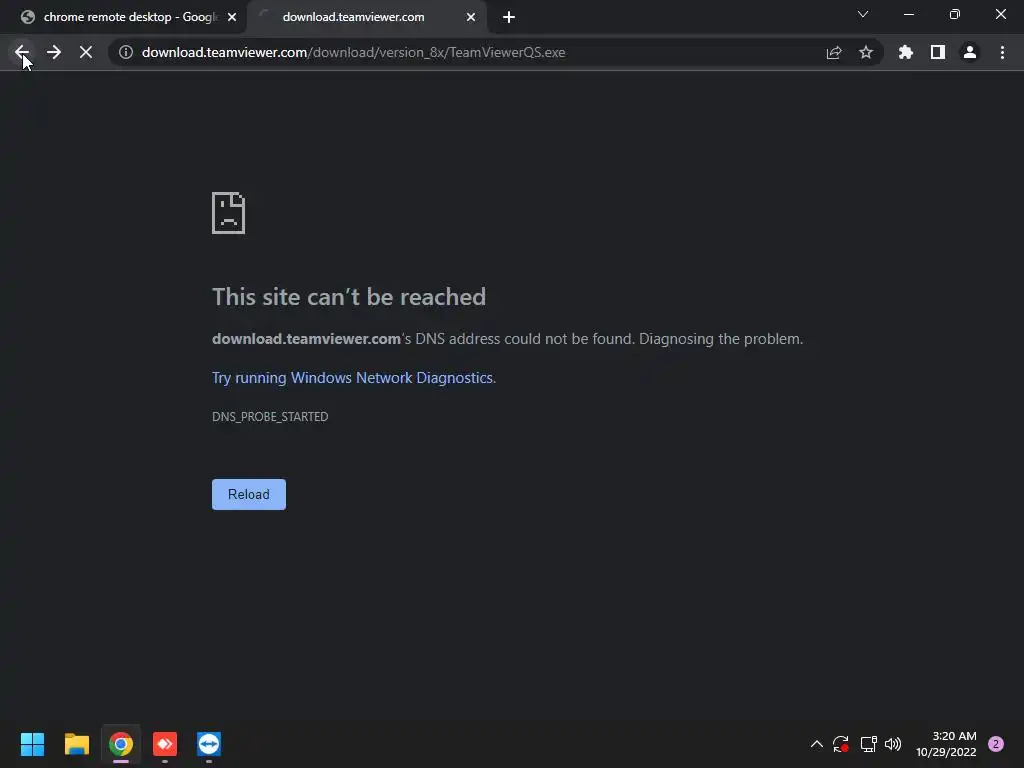Click the sync tray icon with red dot
The height and width of the screenshot is (768, 1024).
[x=840, y=744]
